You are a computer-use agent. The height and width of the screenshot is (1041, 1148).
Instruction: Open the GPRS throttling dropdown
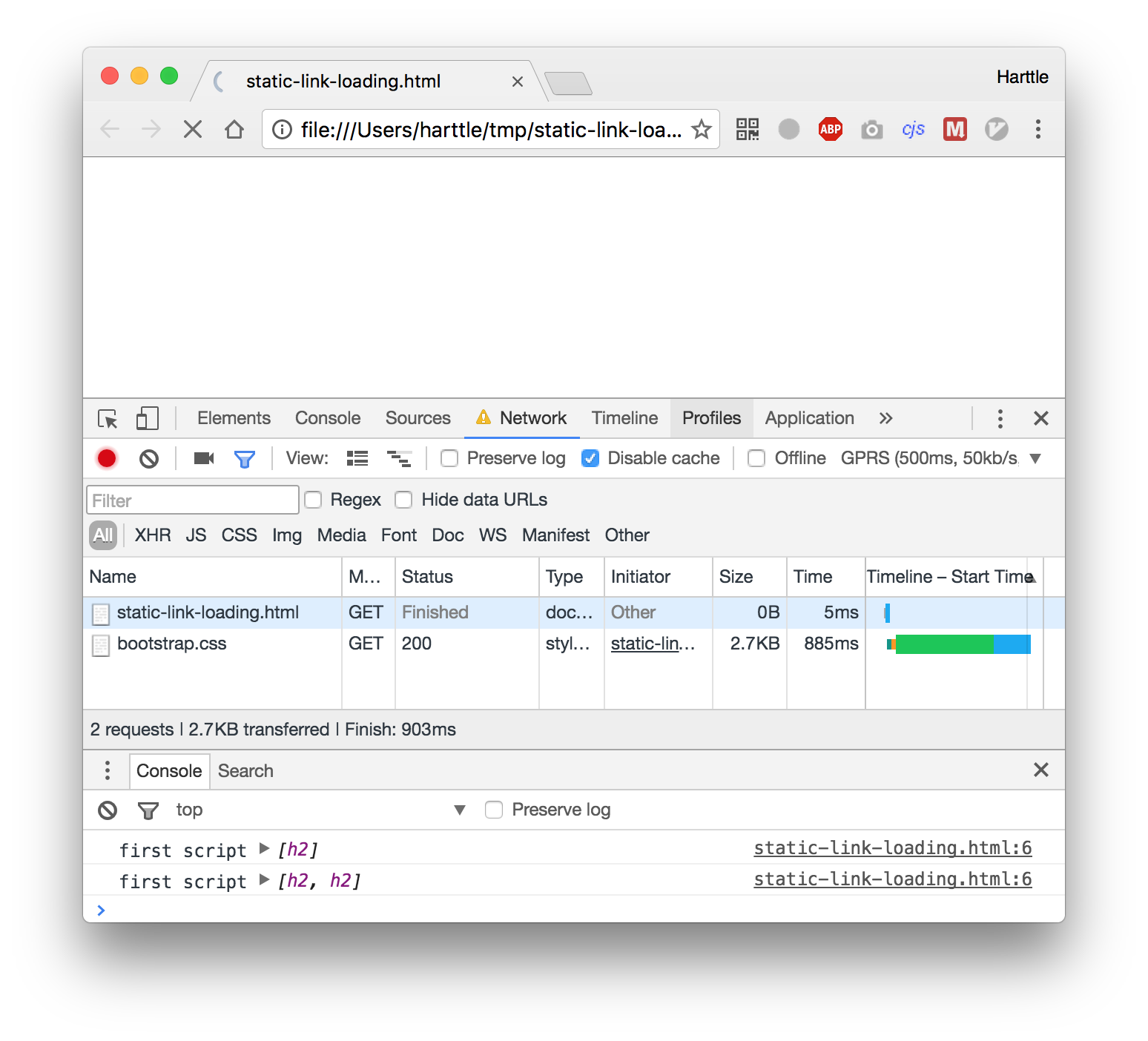1035,458
